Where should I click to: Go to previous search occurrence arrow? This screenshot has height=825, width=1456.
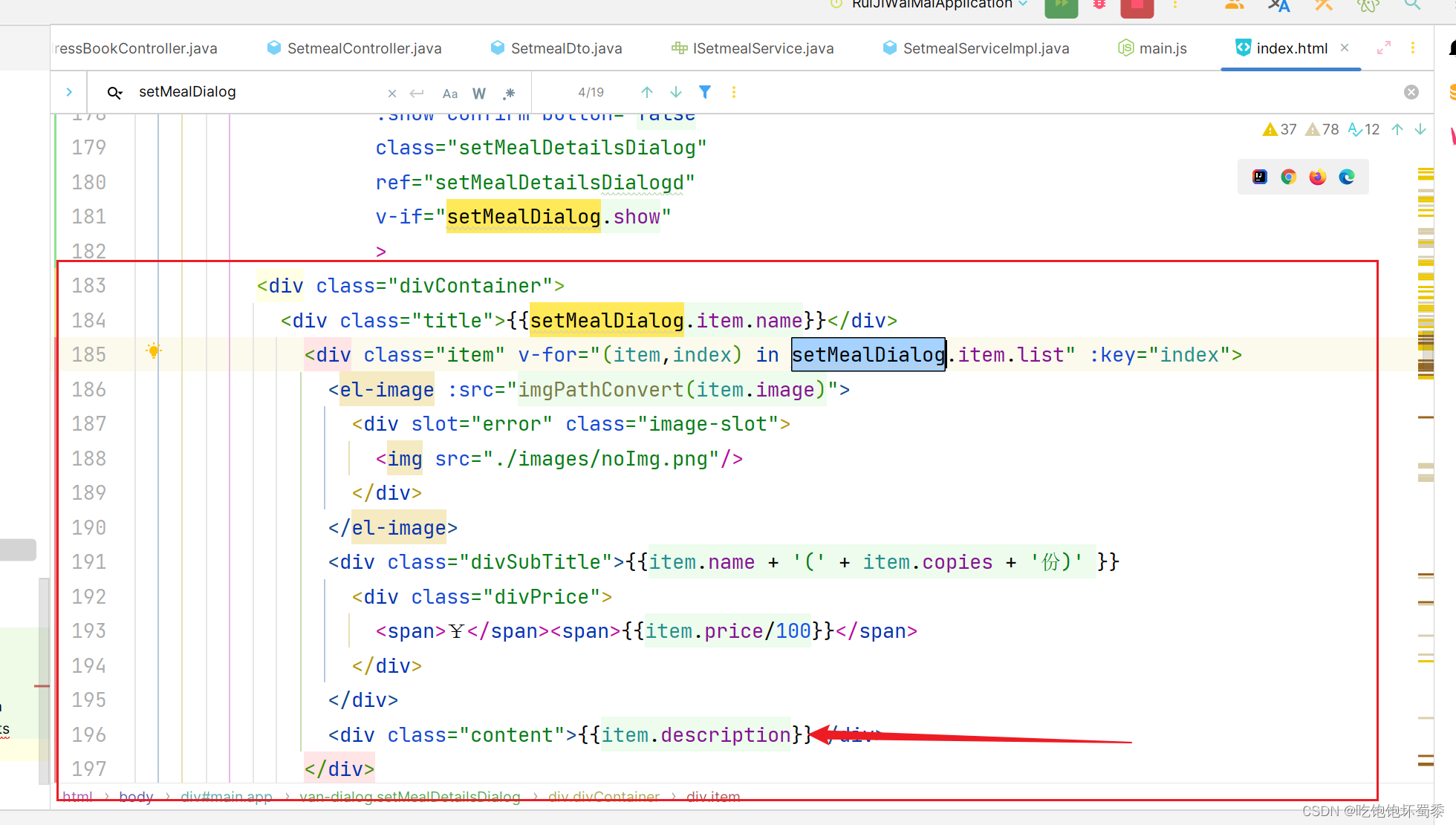pyautogui.click(x=647, y=92)
